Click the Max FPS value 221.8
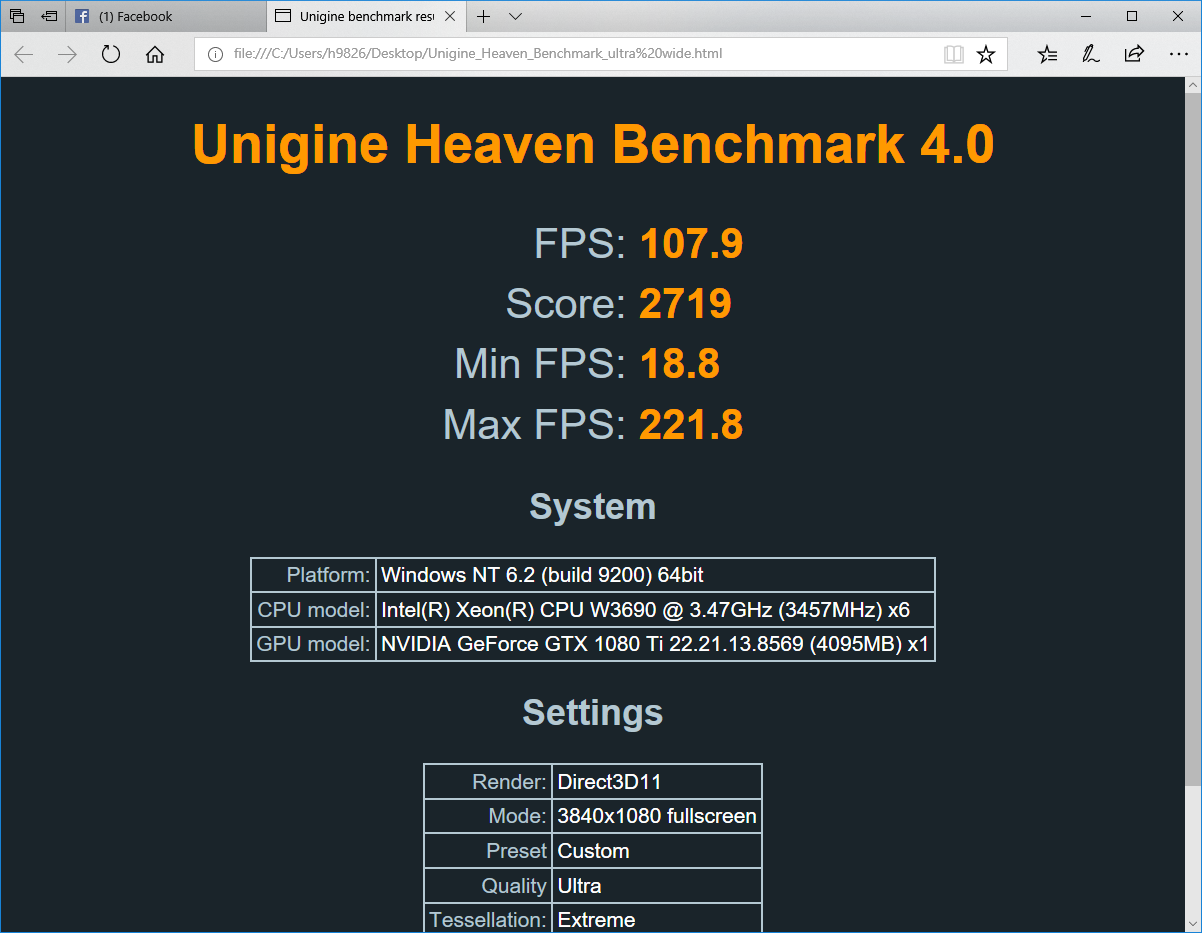Viewport: 1202px width, 933px height. pyautogui.click(x=691, y=425)
